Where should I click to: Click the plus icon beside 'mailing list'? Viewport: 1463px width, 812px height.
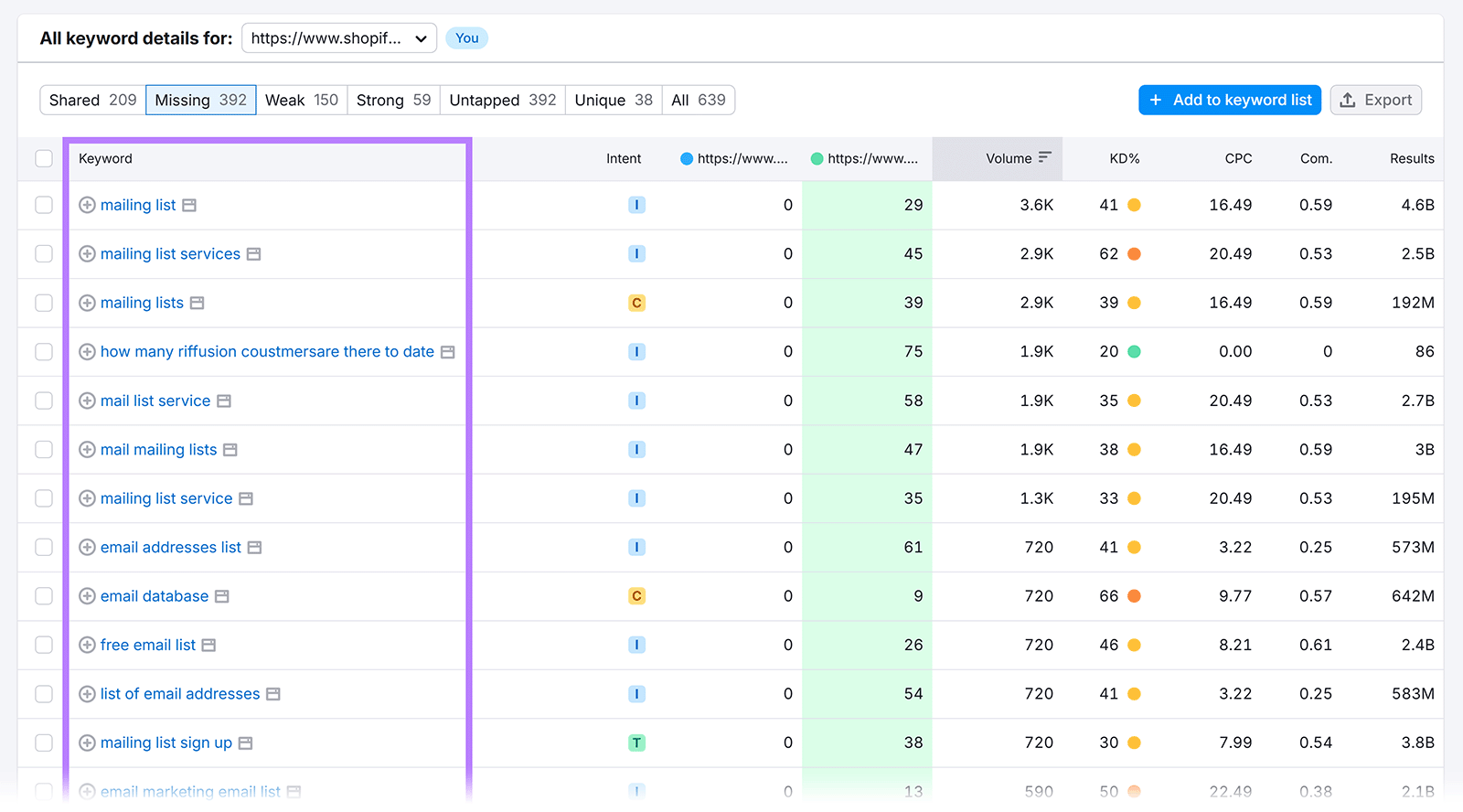pos(87,205)
